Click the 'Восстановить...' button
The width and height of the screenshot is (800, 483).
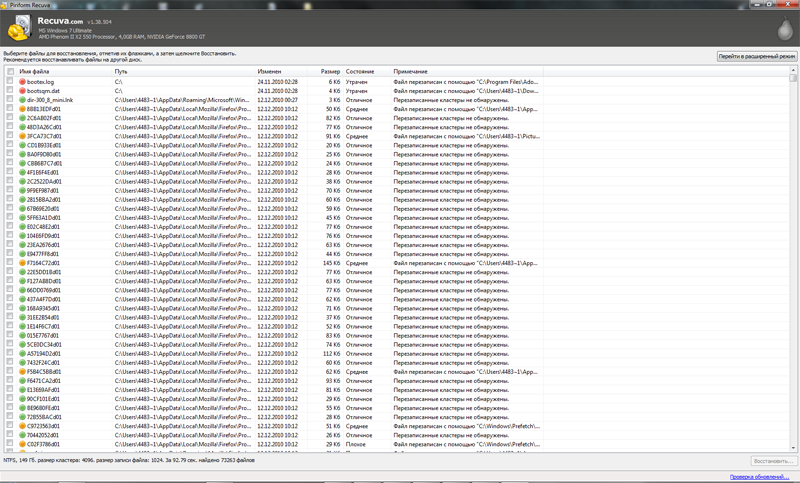[773, 461]
